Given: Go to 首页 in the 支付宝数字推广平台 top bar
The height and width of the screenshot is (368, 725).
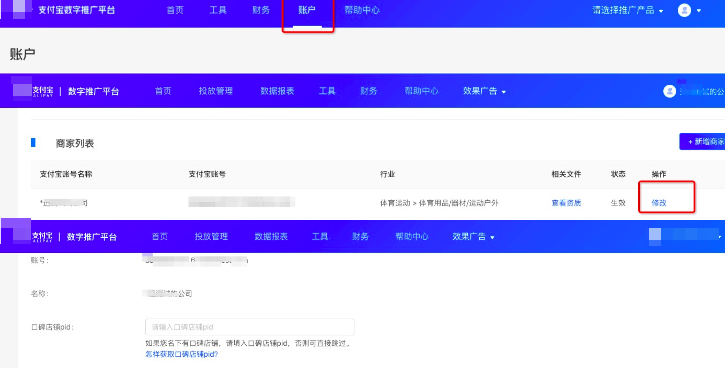Looking at the screenshot, I should [175, 10].
